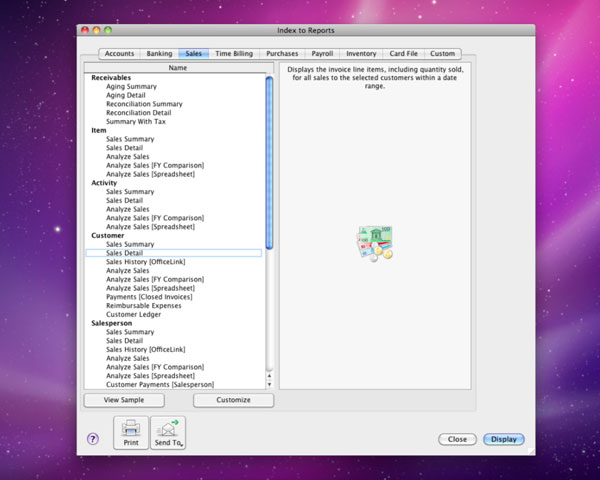Select Analyze Sales under Customer
This screenshot has width=600, height=480.
coord(127,271)
